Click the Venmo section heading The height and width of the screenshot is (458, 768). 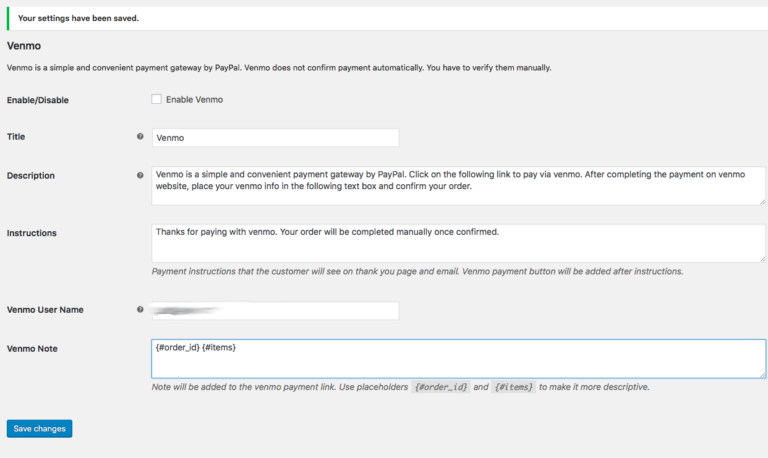[23, 46]
